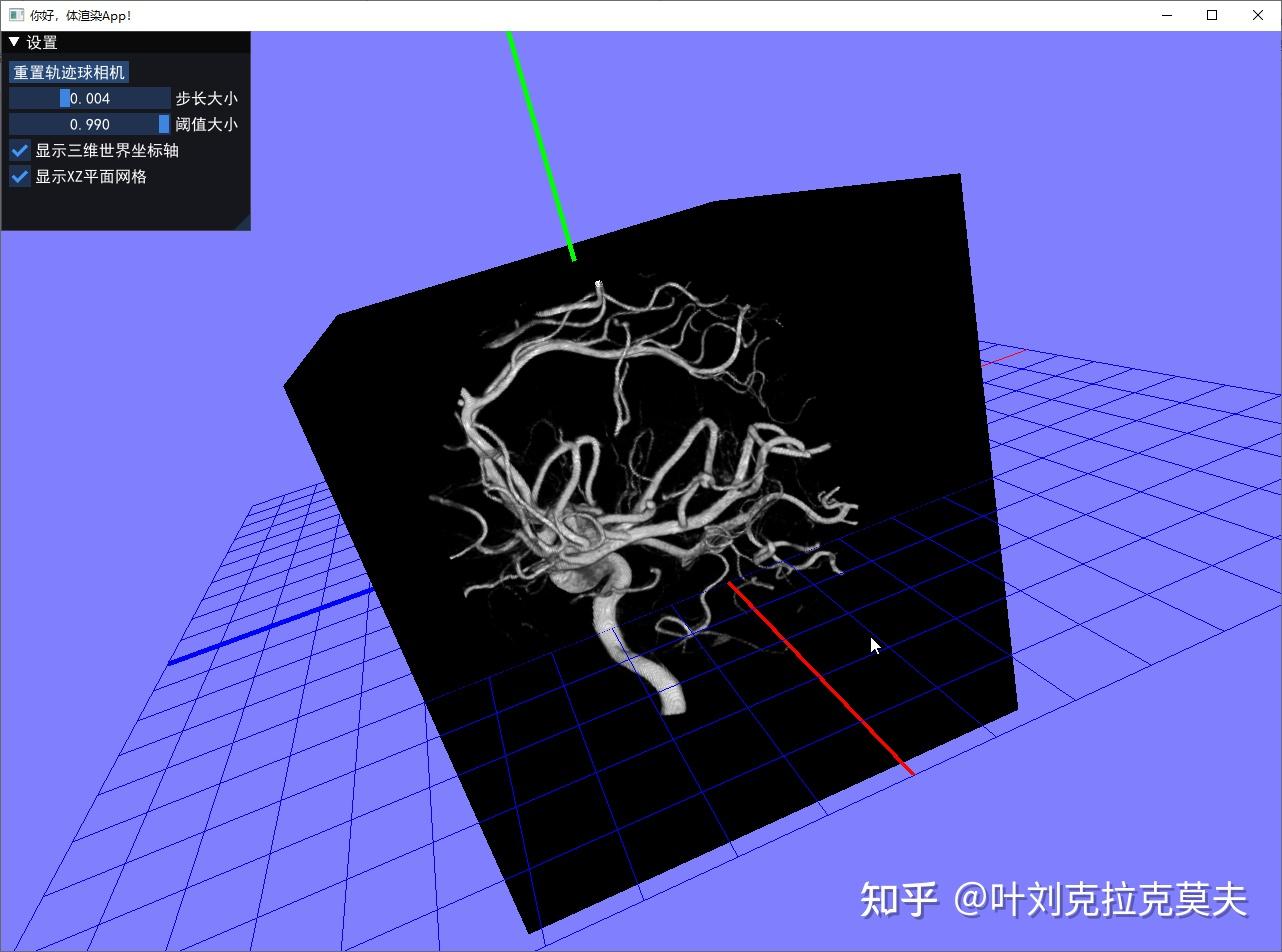The image size is (1282, 952).
Task: Minimize the 体渲染App window
Action: (1167, 15)
